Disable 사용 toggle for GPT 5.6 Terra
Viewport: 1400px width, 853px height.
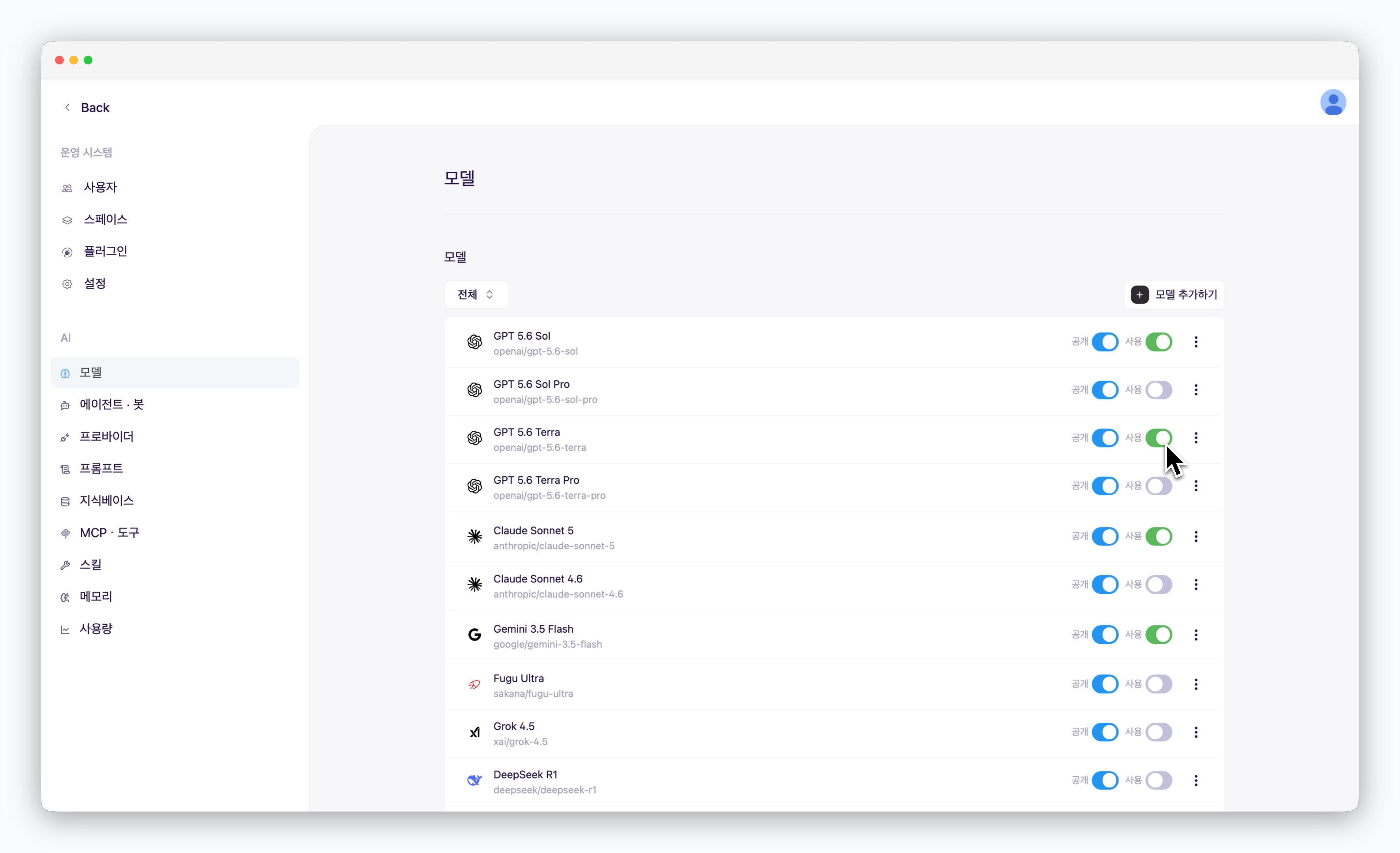1159,438
